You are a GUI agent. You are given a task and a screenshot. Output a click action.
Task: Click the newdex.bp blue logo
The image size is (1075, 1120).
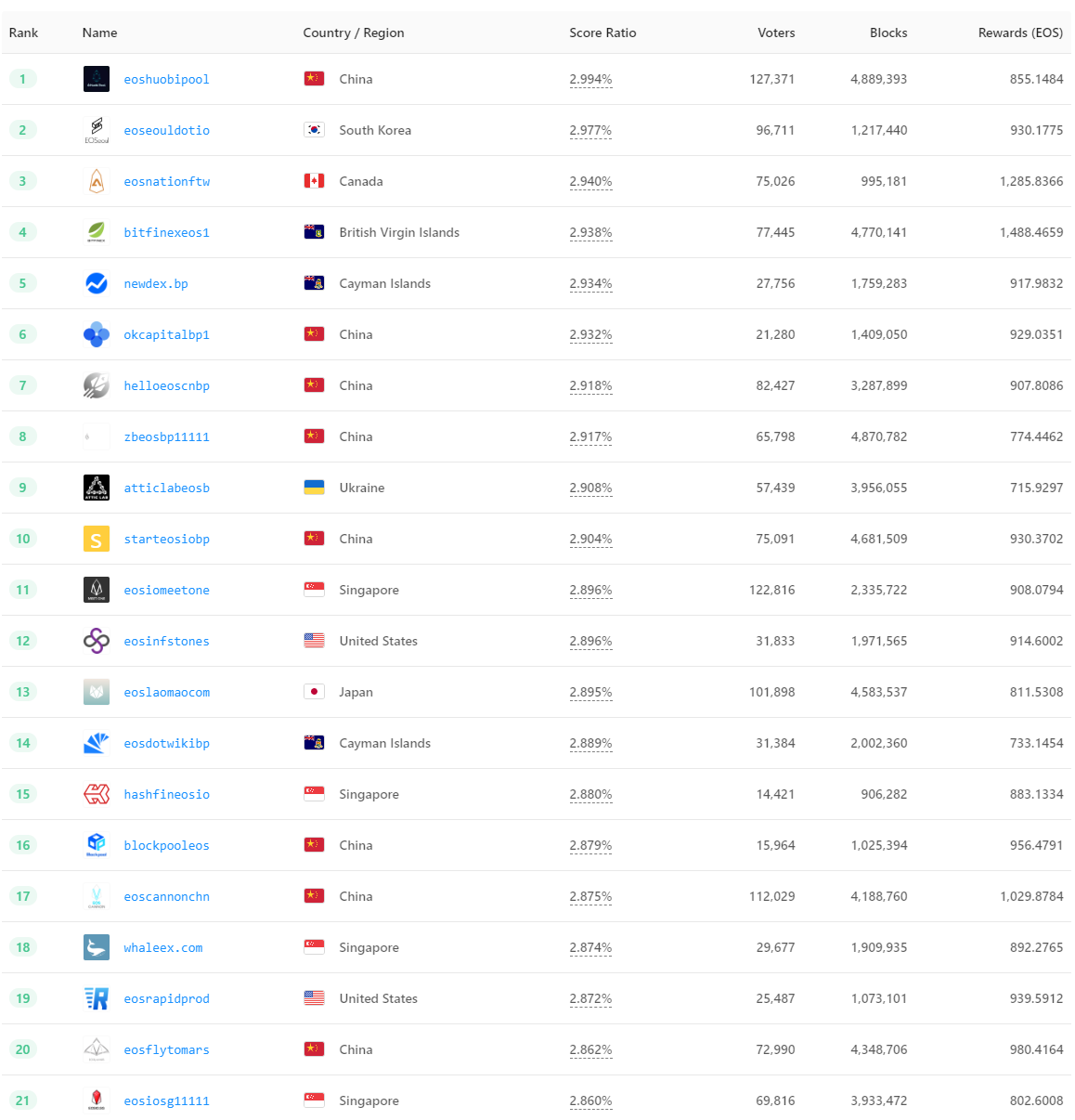point(97,283)
